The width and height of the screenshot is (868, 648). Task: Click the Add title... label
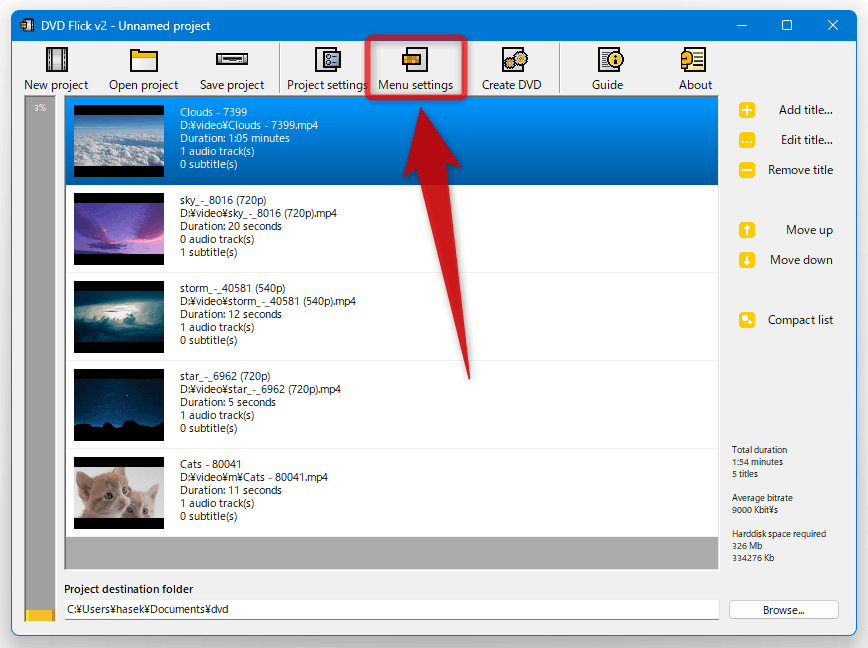pos(805,110)
